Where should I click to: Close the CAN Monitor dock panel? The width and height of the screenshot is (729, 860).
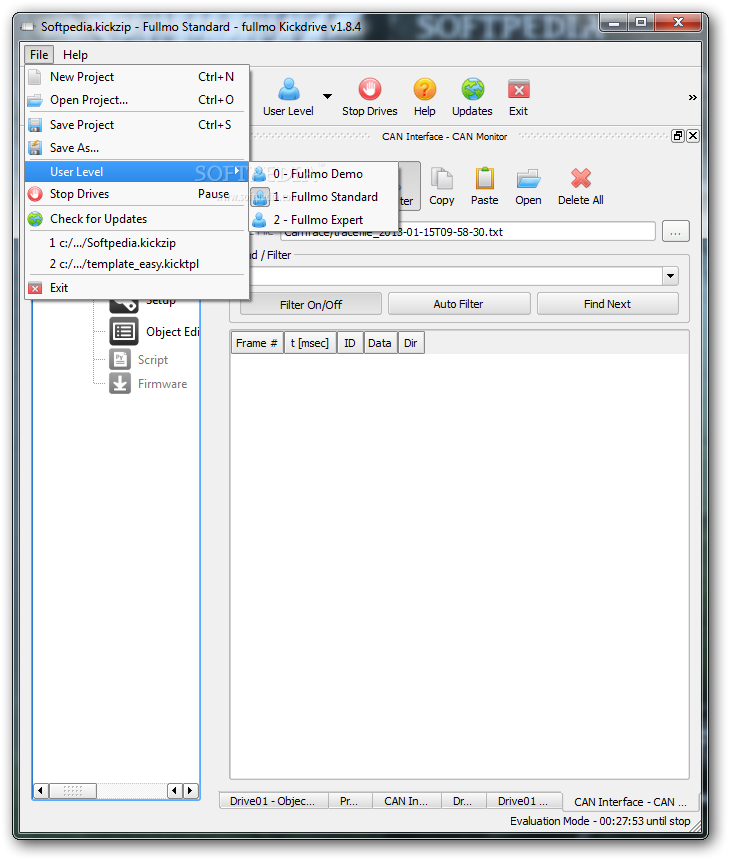(693, 136)
